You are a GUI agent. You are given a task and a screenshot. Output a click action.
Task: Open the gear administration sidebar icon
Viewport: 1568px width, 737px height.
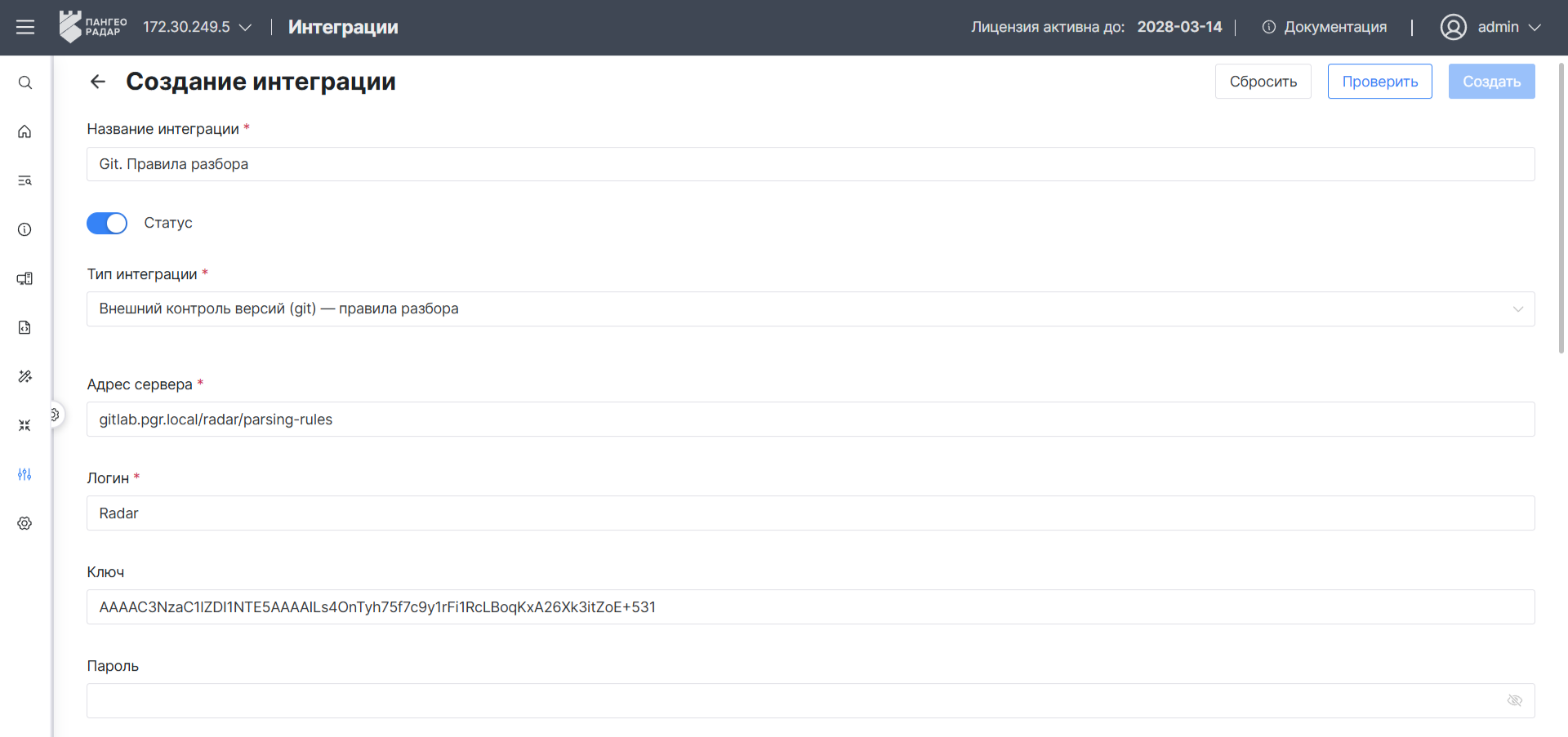25,523
